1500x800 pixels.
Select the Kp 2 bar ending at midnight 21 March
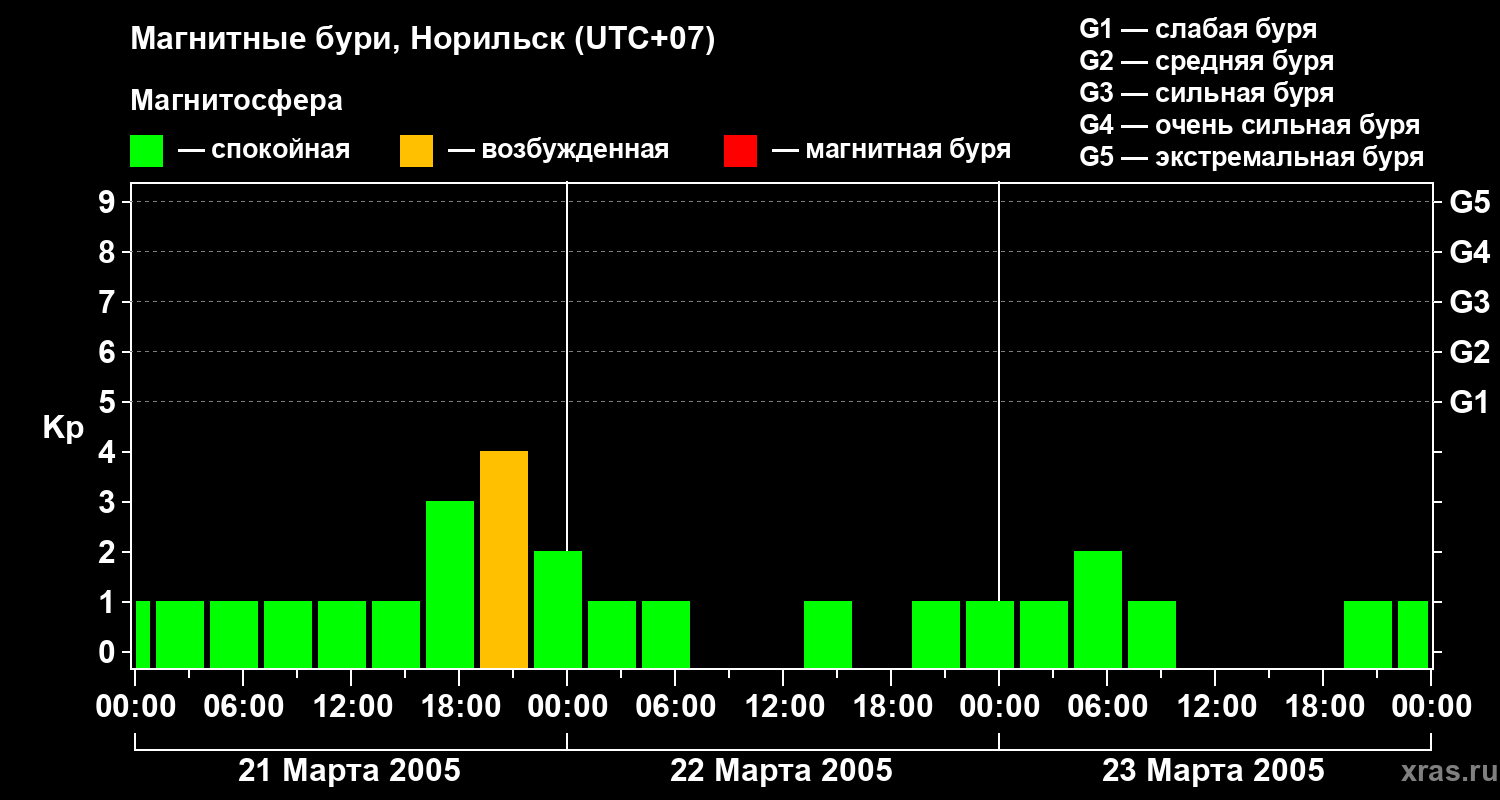[x=558, y=610]
